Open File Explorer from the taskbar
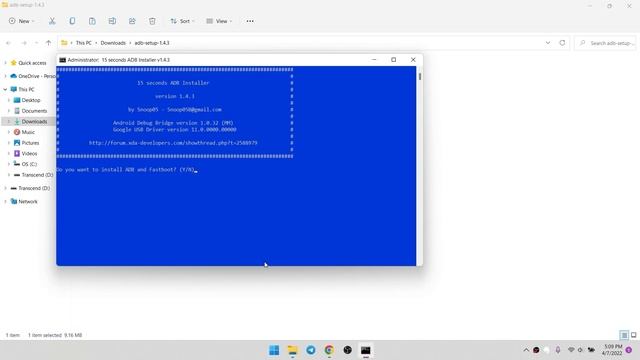Screen dimensions: 640x360 (x=293, y=350)
